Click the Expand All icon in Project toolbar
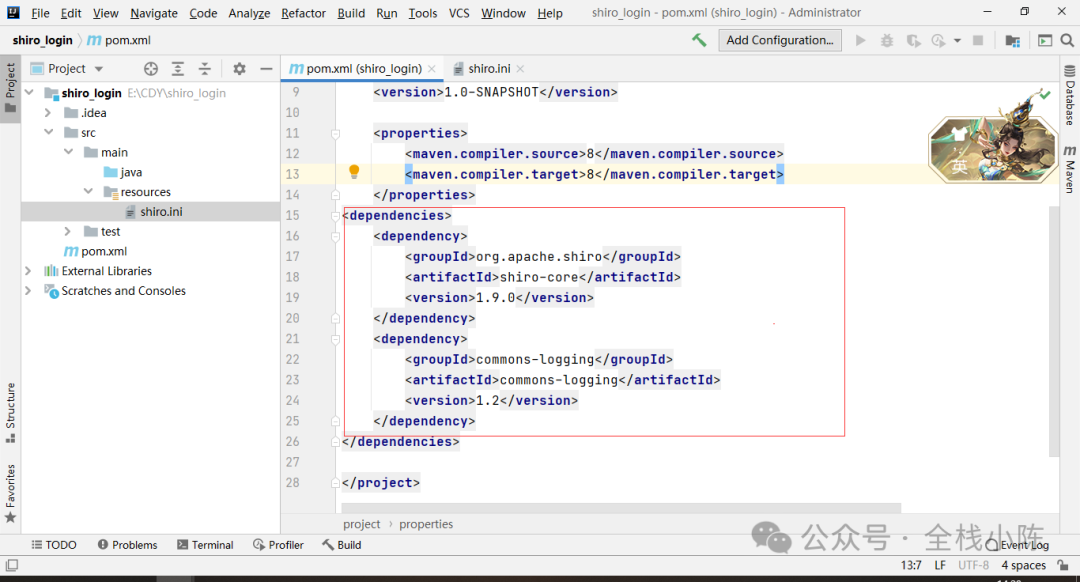 tap(178, 68)
